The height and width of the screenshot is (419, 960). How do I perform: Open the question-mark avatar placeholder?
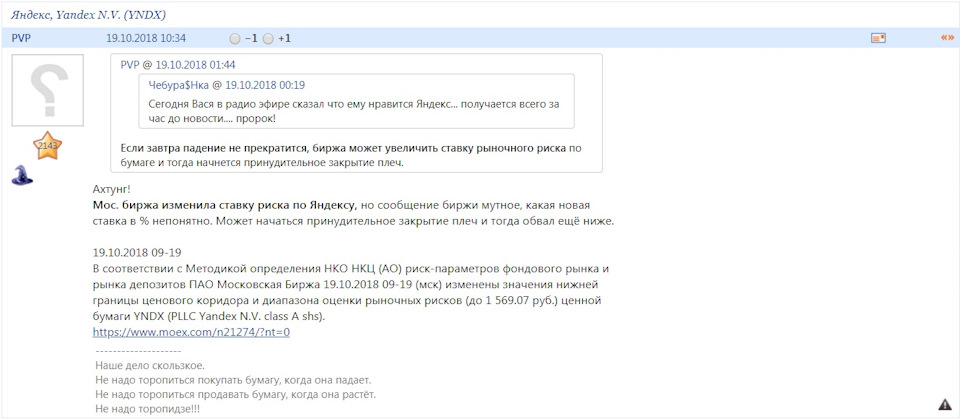click(x=48, y=91)
